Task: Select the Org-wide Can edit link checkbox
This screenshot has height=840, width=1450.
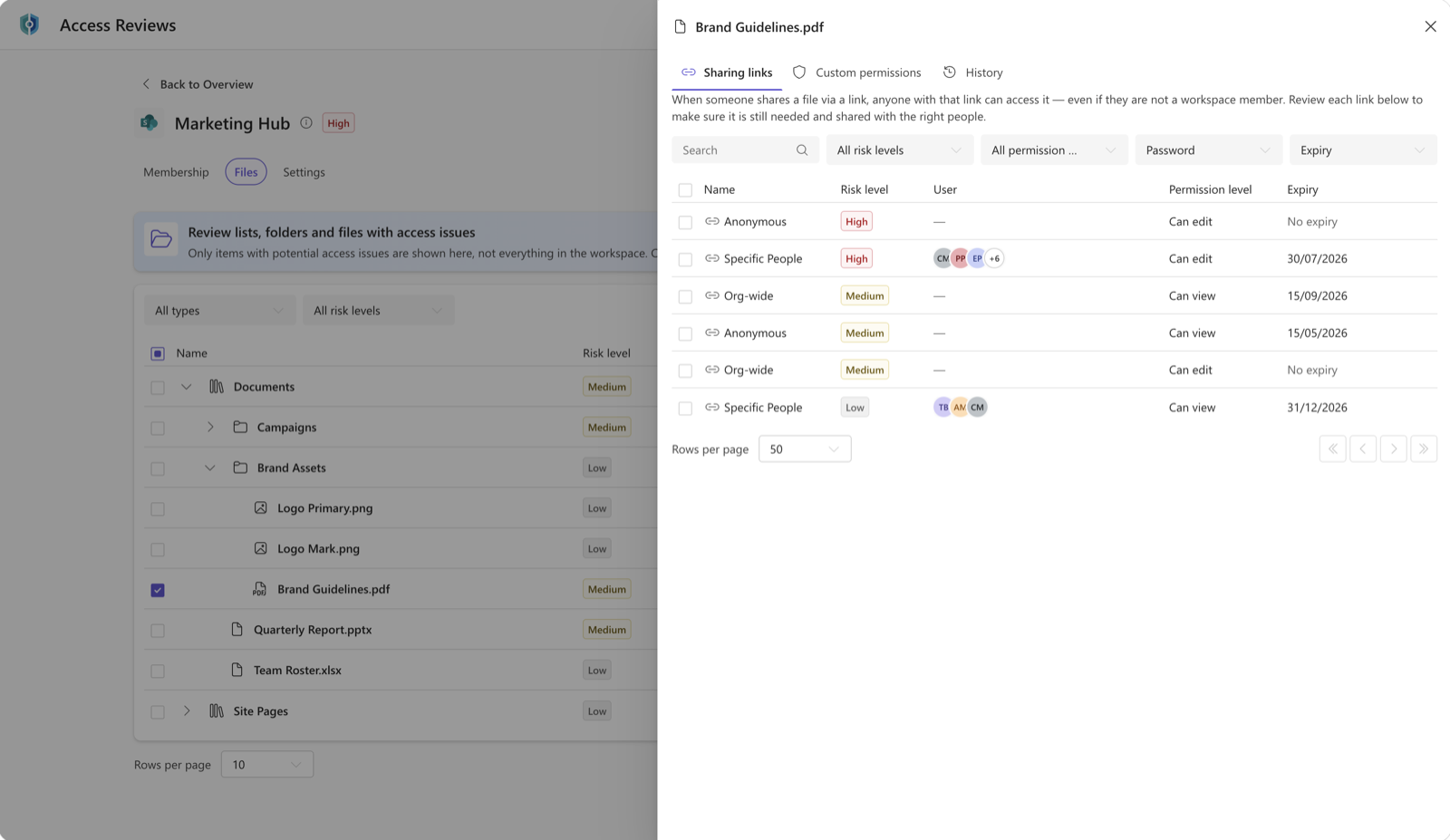Action: pyautogui.click(x=685, y=371)
